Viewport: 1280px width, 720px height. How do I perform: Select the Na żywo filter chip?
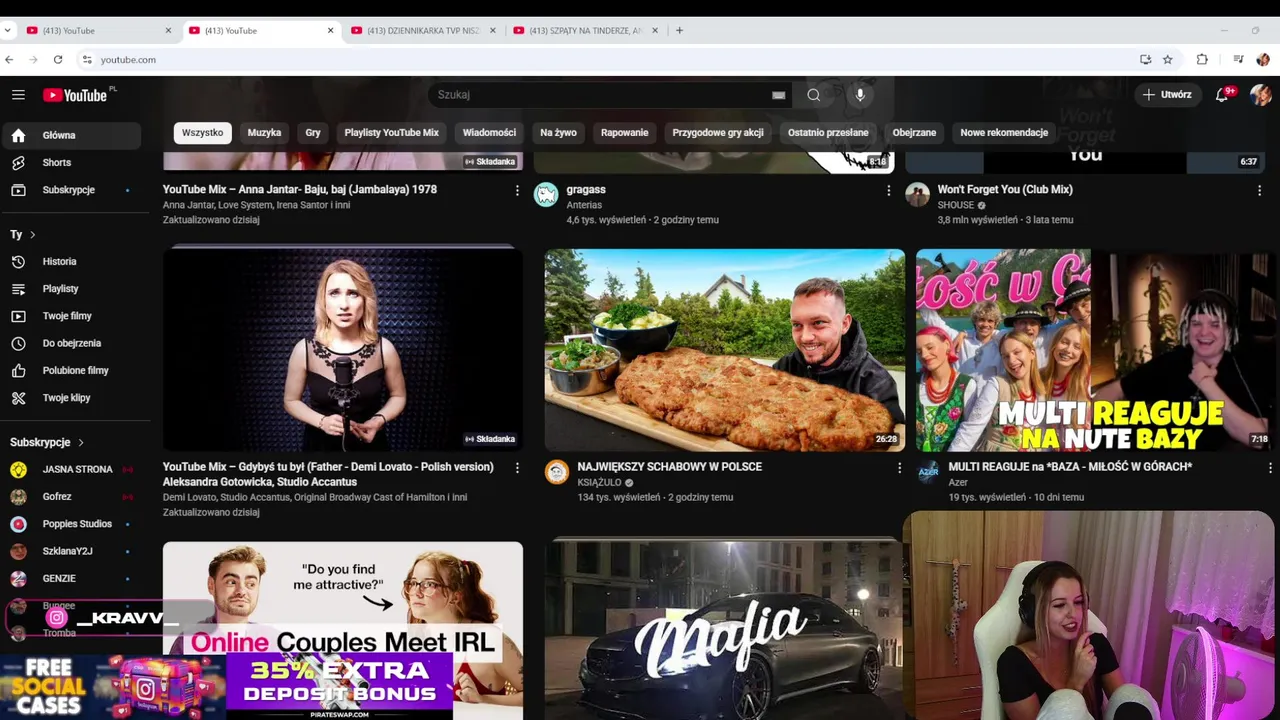coord(558,133)
